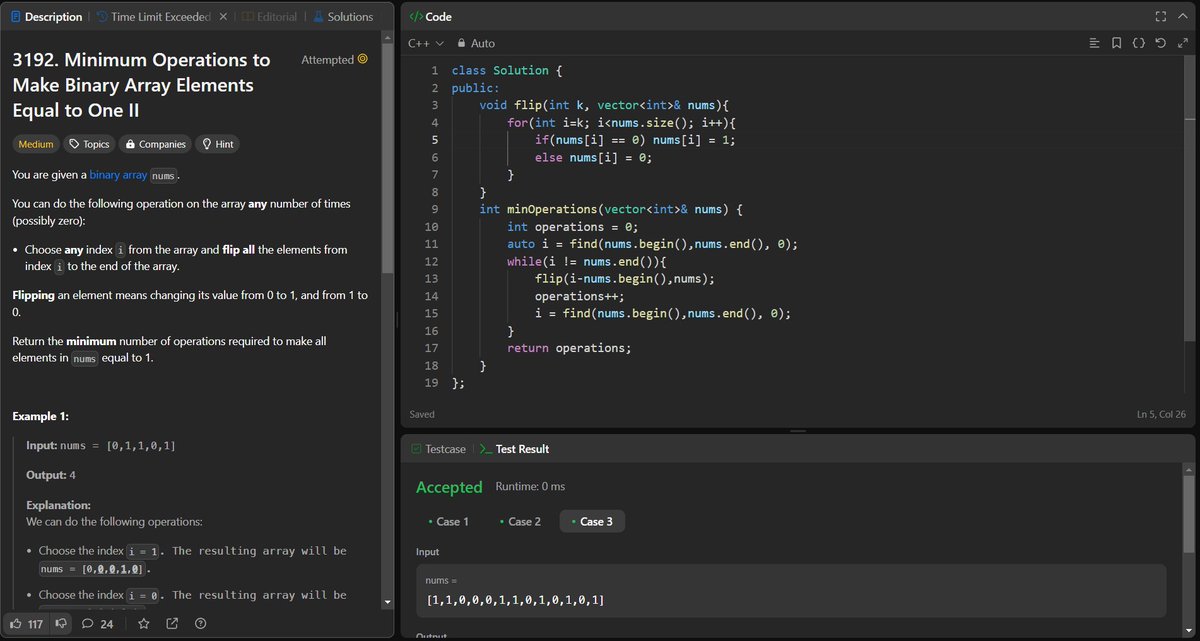Image resolution: width=1200 pixels, height=641 pixels.
Task: Click the Saved status text
Action: point(422,414)
